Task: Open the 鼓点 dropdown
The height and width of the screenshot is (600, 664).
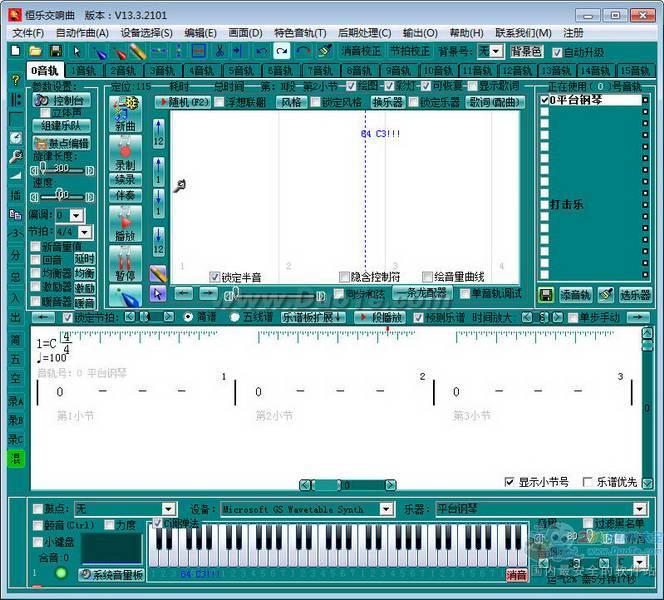Action: coord(168,509)
